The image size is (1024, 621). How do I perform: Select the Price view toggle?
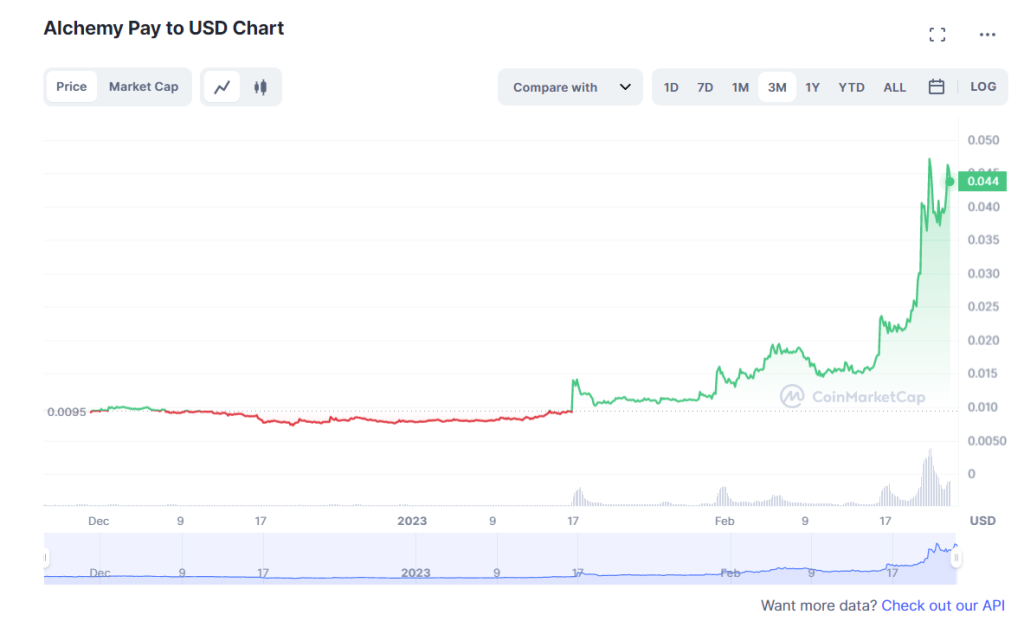pos(71,87)
